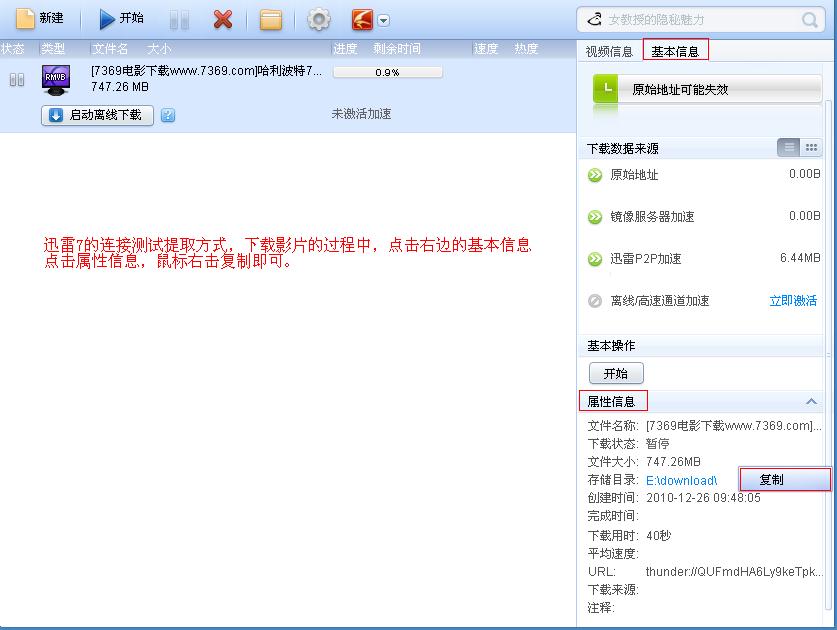Click 属性信息 section header

(613, 401)
